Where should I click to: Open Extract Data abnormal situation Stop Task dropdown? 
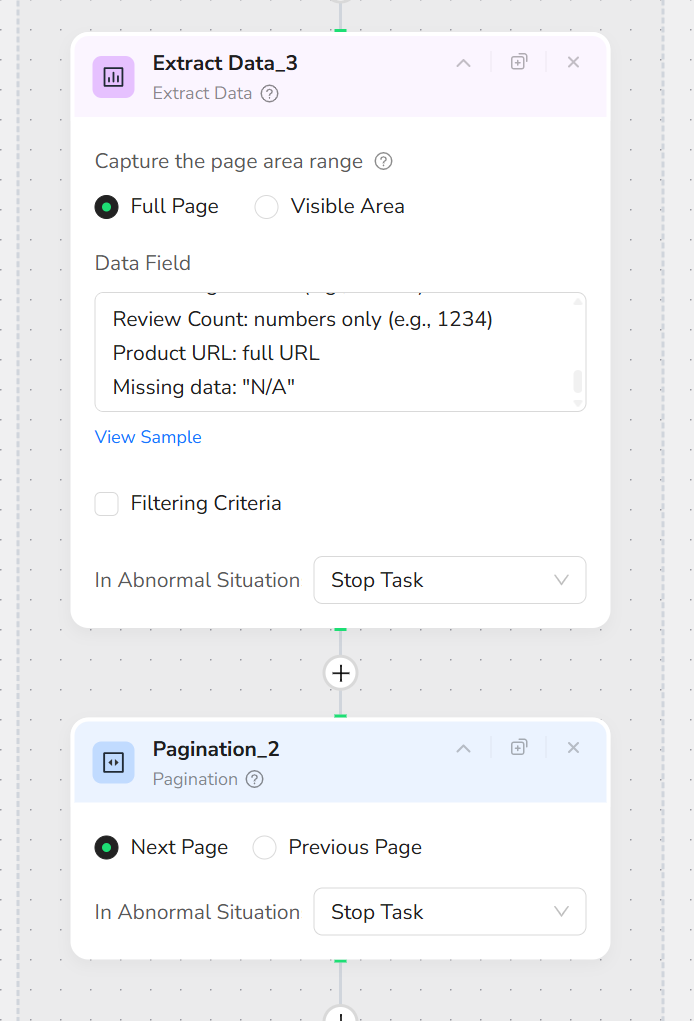point(449,580)
